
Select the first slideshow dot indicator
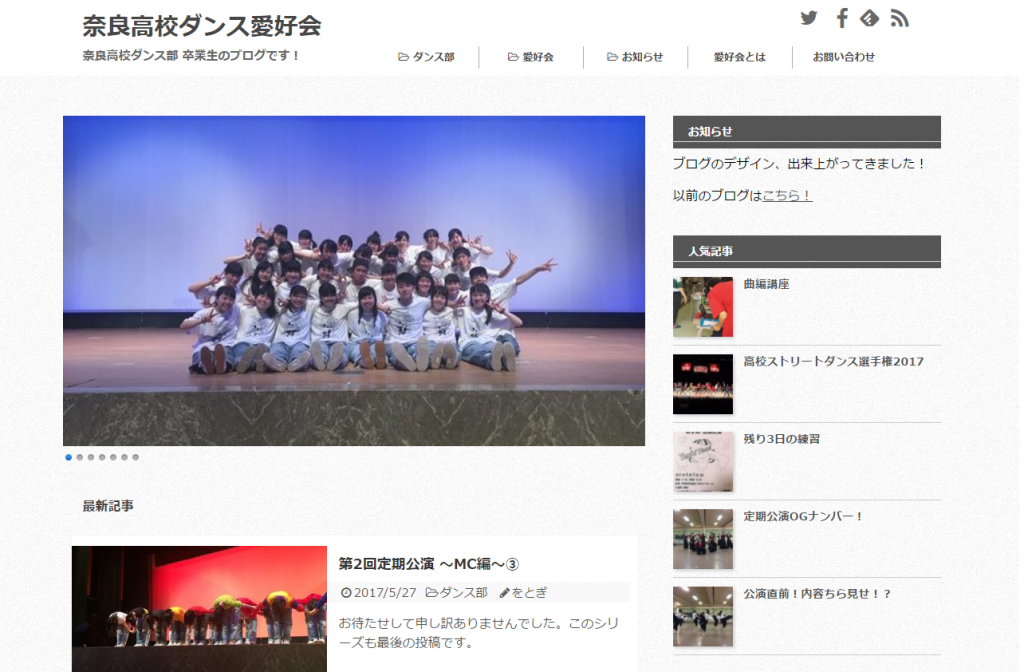[69, 457]
